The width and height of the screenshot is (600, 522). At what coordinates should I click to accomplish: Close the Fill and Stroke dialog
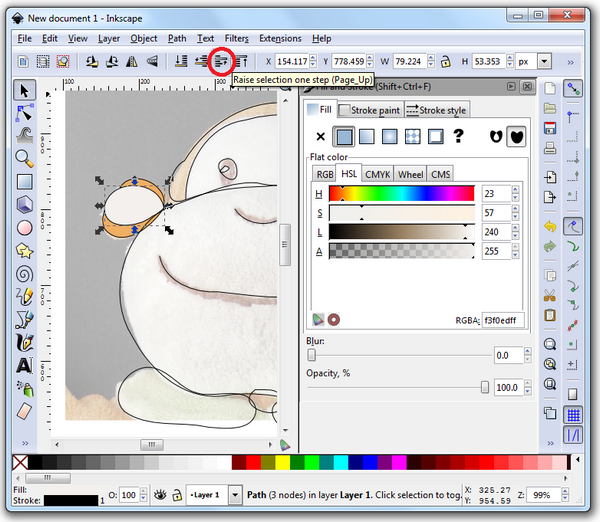pos(527,86)
